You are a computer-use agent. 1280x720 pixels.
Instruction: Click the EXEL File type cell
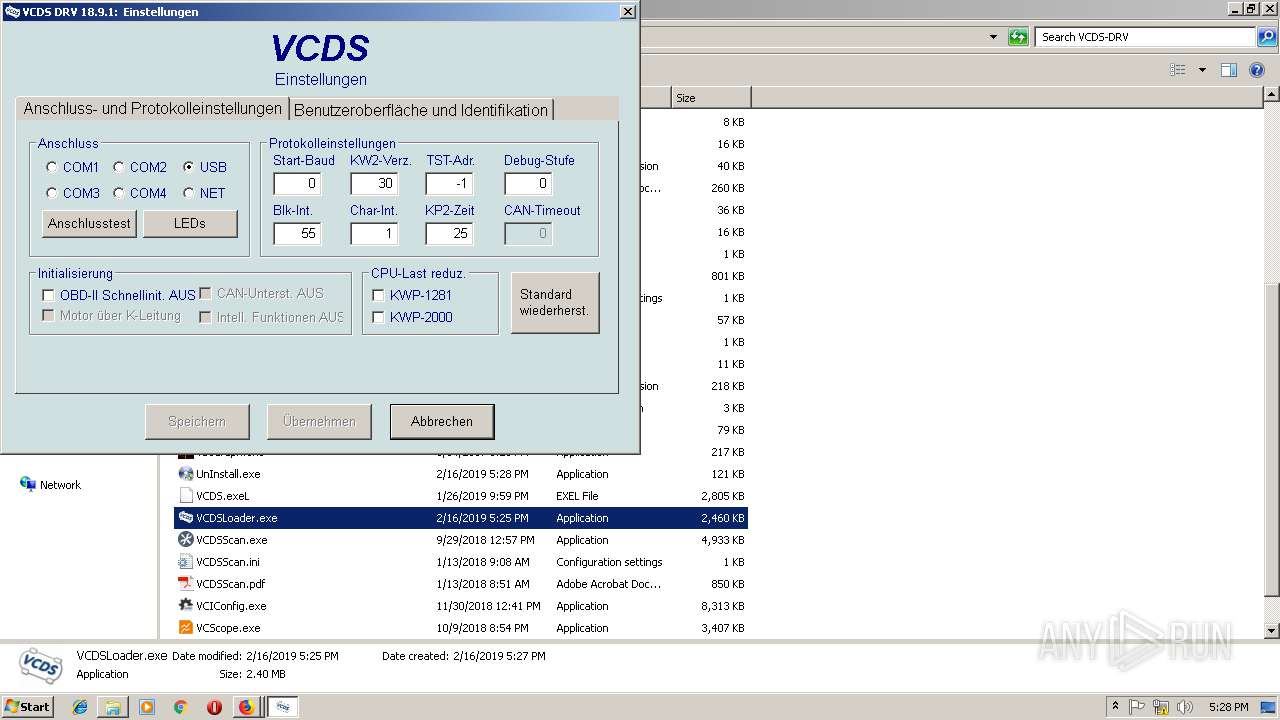[577, 496]
